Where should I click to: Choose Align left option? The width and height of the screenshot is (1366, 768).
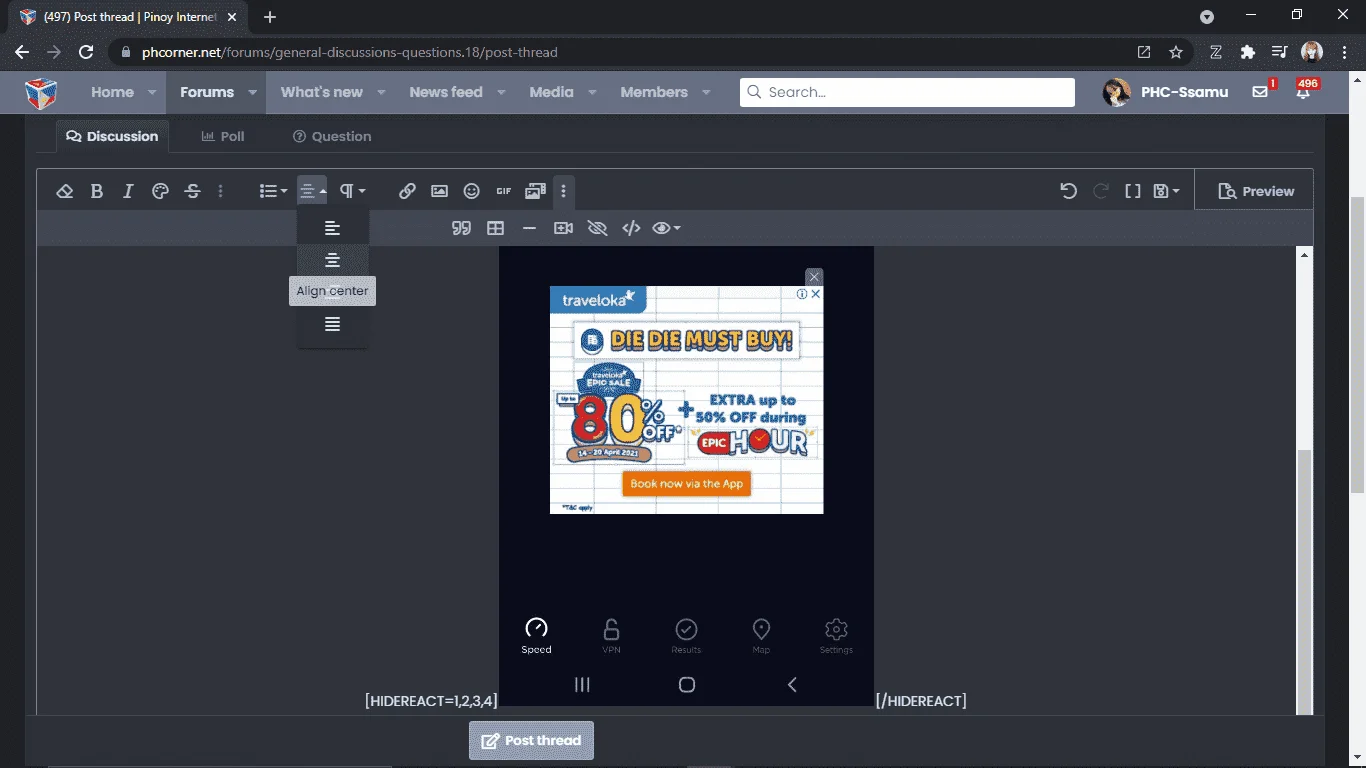[333, 228]
